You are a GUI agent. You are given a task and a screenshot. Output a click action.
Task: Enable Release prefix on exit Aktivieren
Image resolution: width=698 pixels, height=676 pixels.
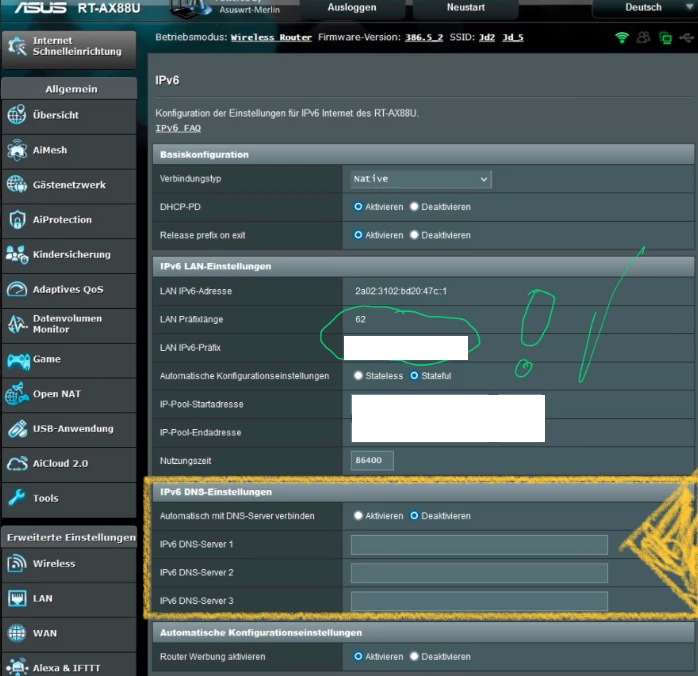(358, 235)
